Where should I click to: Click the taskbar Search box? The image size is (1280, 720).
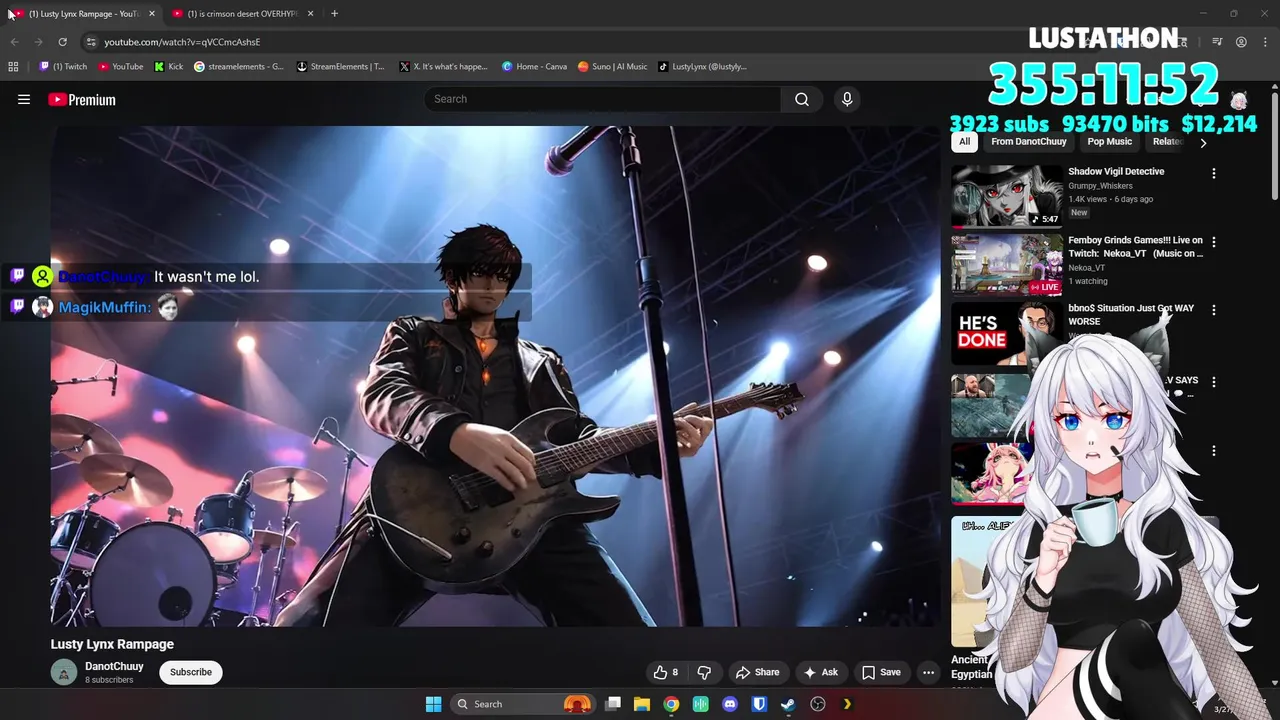522,704
